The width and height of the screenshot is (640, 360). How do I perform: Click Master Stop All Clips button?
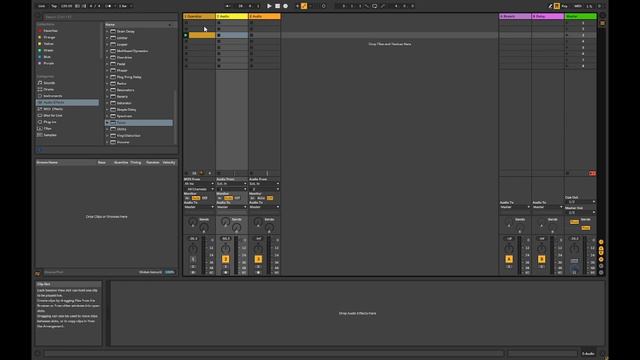(x=567, y=173)
